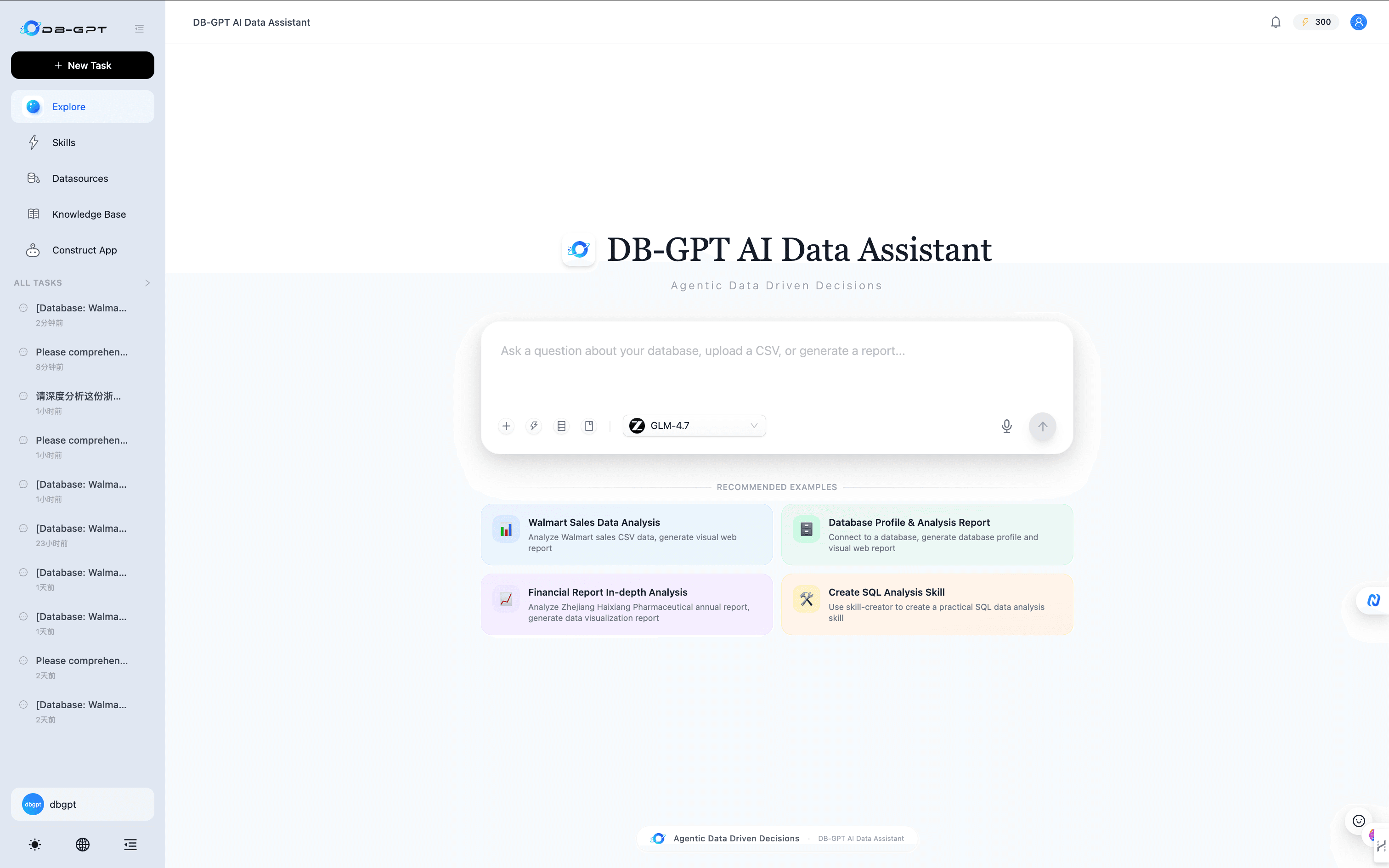Screen dimensions: 1389x868
Task: Select the Create SQL Analysis Skill example
Action: tap(926, 604)
